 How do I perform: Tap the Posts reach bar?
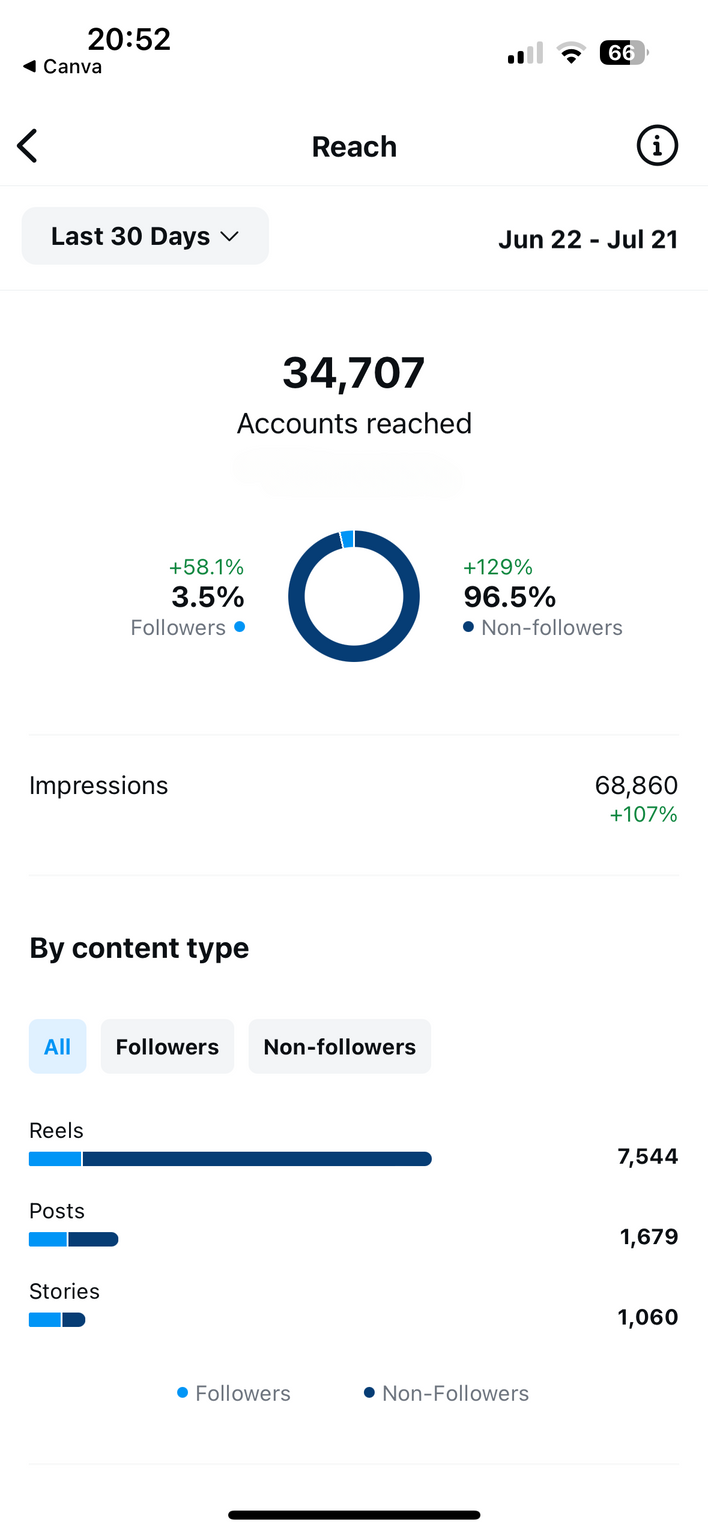tap(74, 1240)
